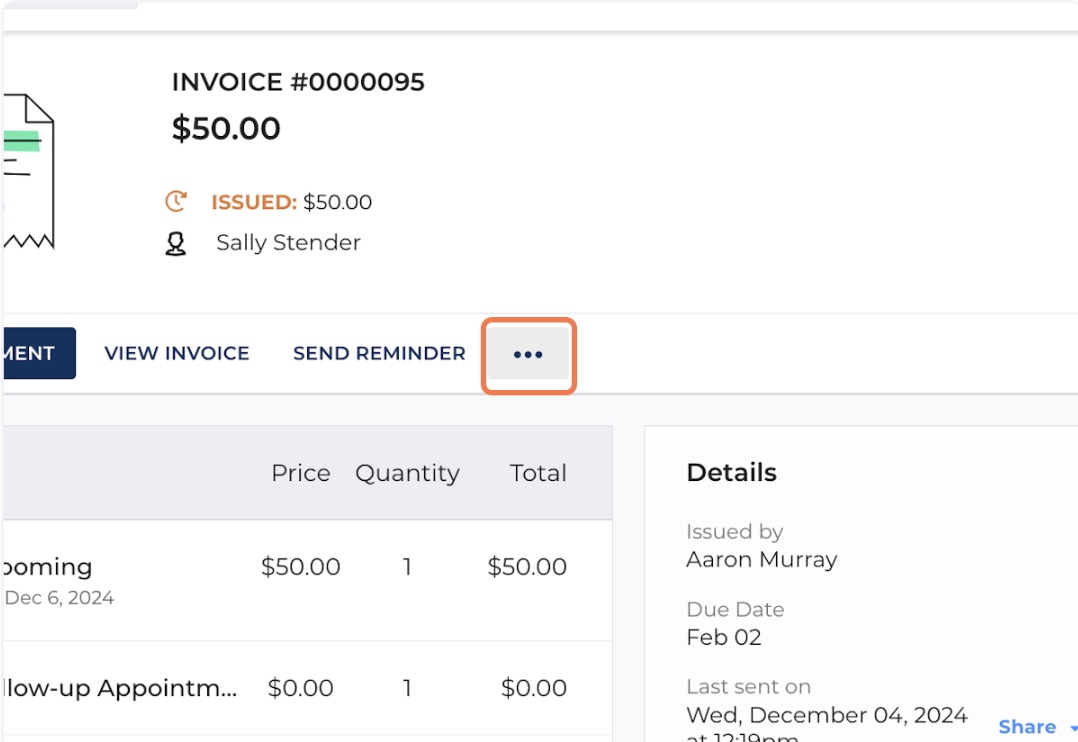Click the Details panel heading

click(731, 473)
